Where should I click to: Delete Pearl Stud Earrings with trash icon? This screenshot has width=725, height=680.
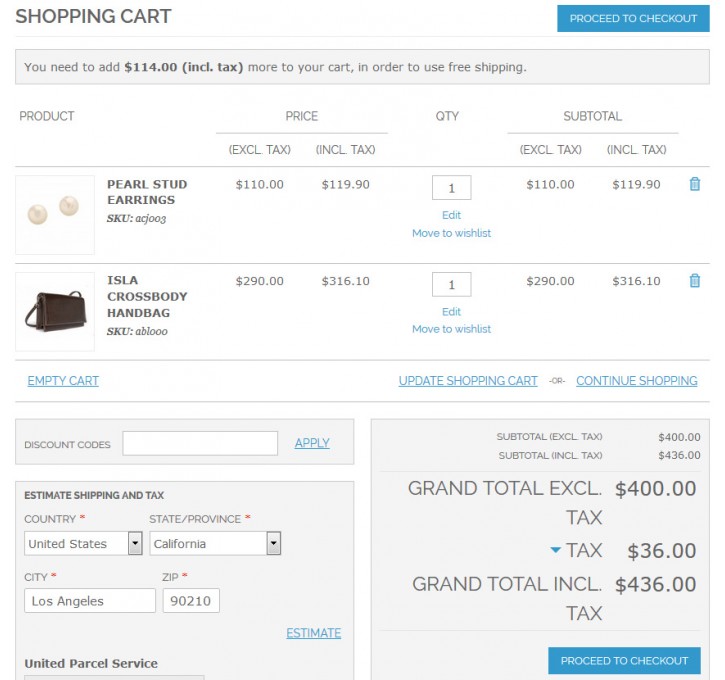pos(694,184)
